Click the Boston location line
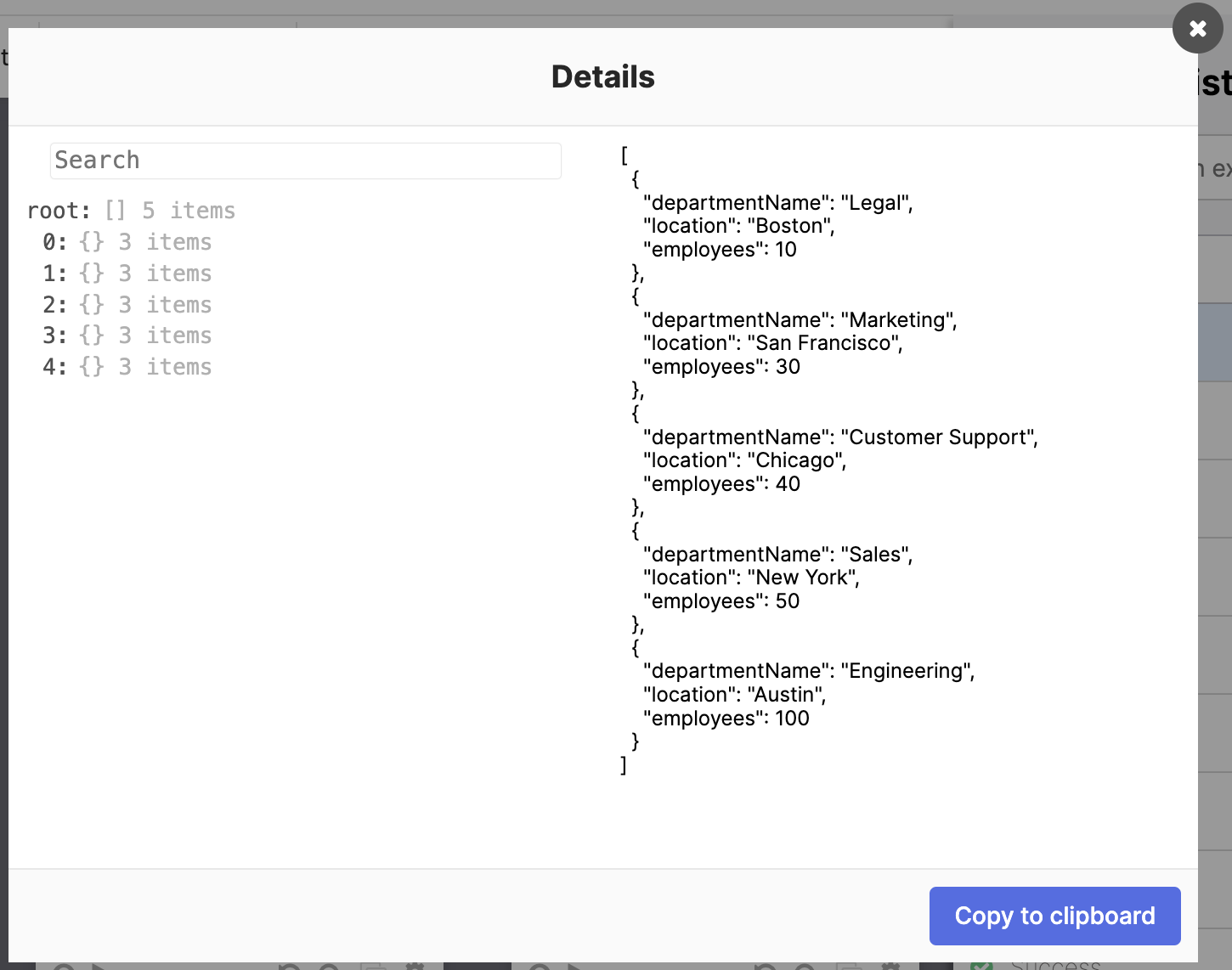 [x=738, y=226]
